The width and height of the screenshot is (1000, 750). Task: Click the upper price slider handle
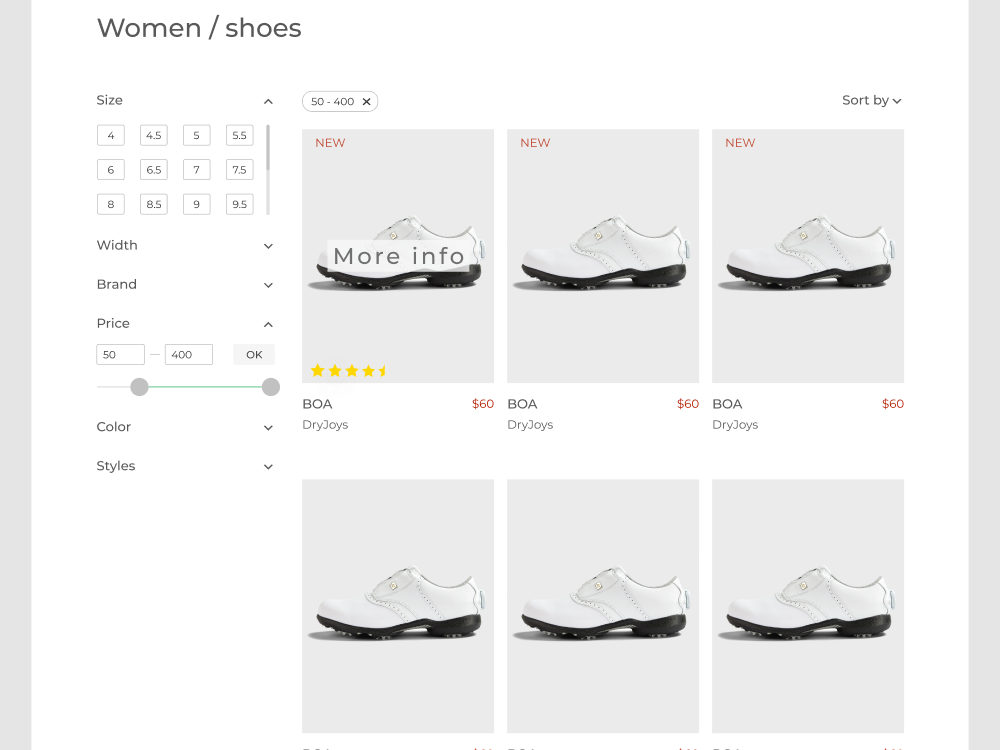[270, 387]
